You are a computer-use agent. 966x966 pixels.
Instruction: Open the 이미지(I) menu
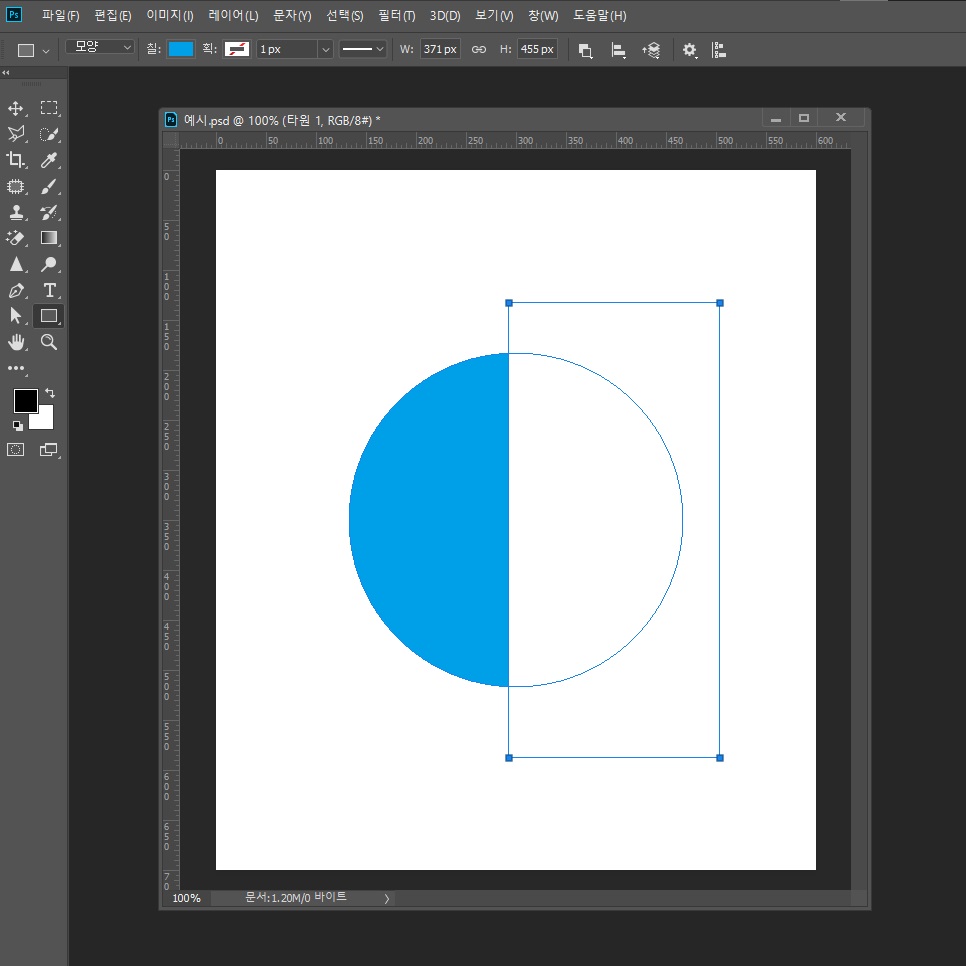tap(169, 15)
